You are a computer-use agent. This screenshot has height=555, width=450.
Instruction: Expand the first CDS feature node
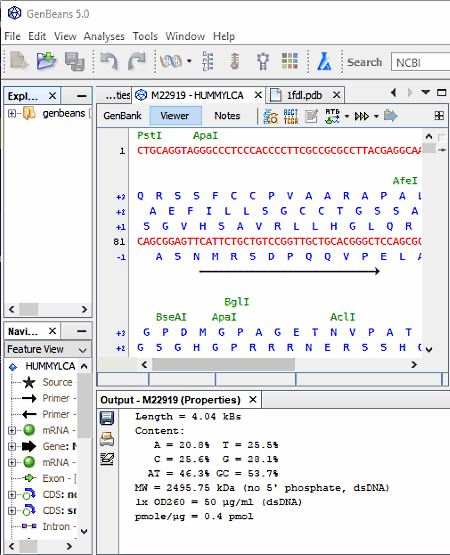pyautogui.click(x=12, y=494)
